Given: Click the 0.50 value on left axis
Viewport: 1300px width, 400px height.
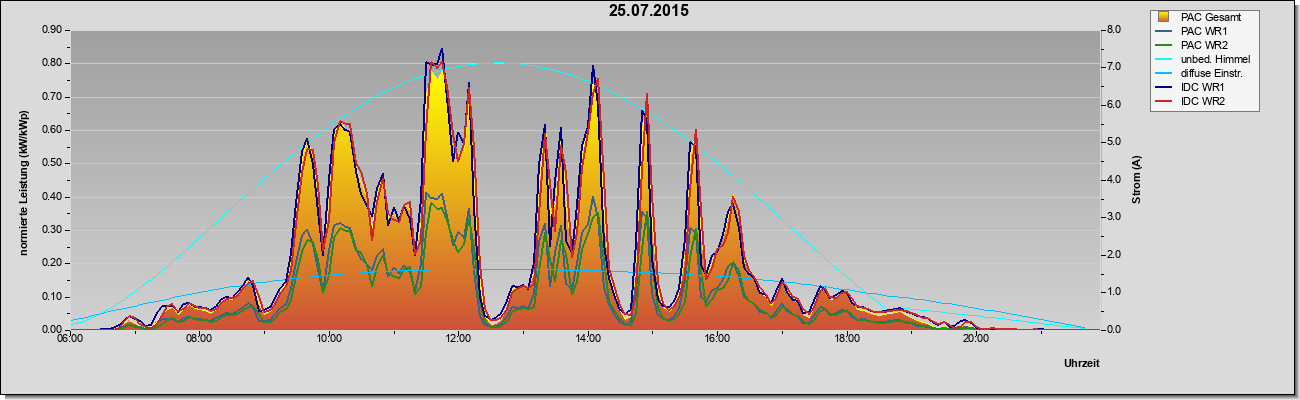Looking at the screenshot, I should (x=52, y=163).
